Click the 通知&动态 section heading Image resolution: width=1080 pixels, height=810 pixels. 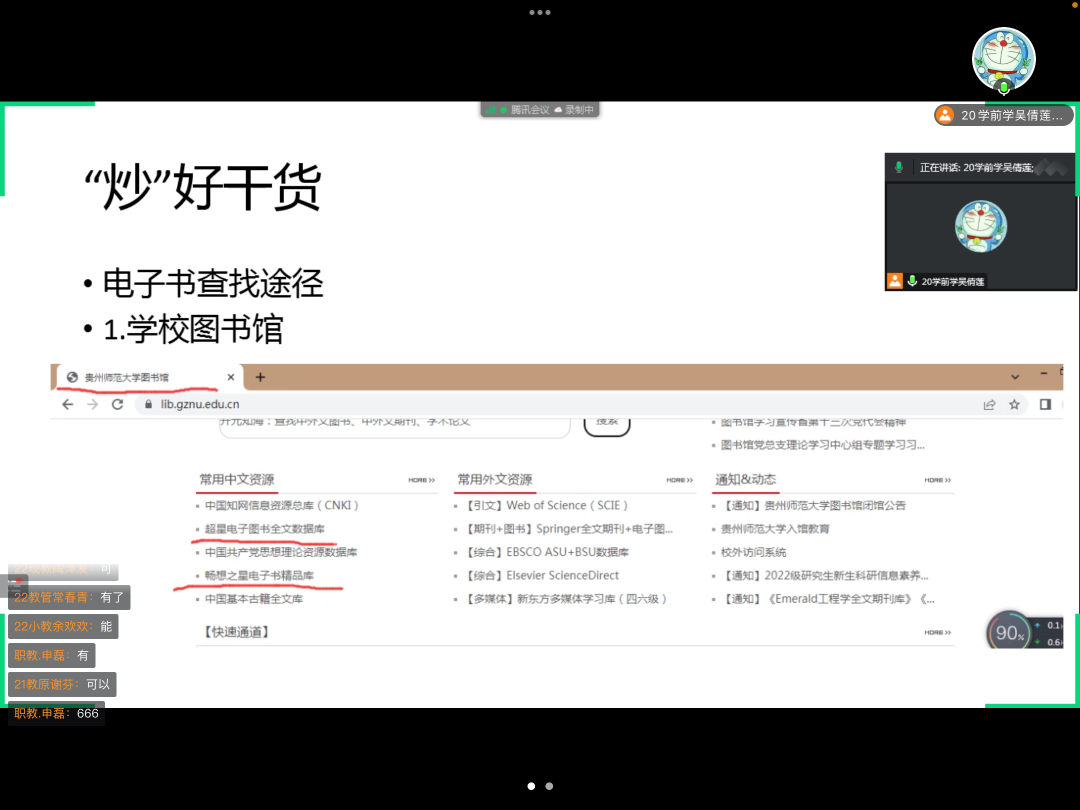(745, 480)
